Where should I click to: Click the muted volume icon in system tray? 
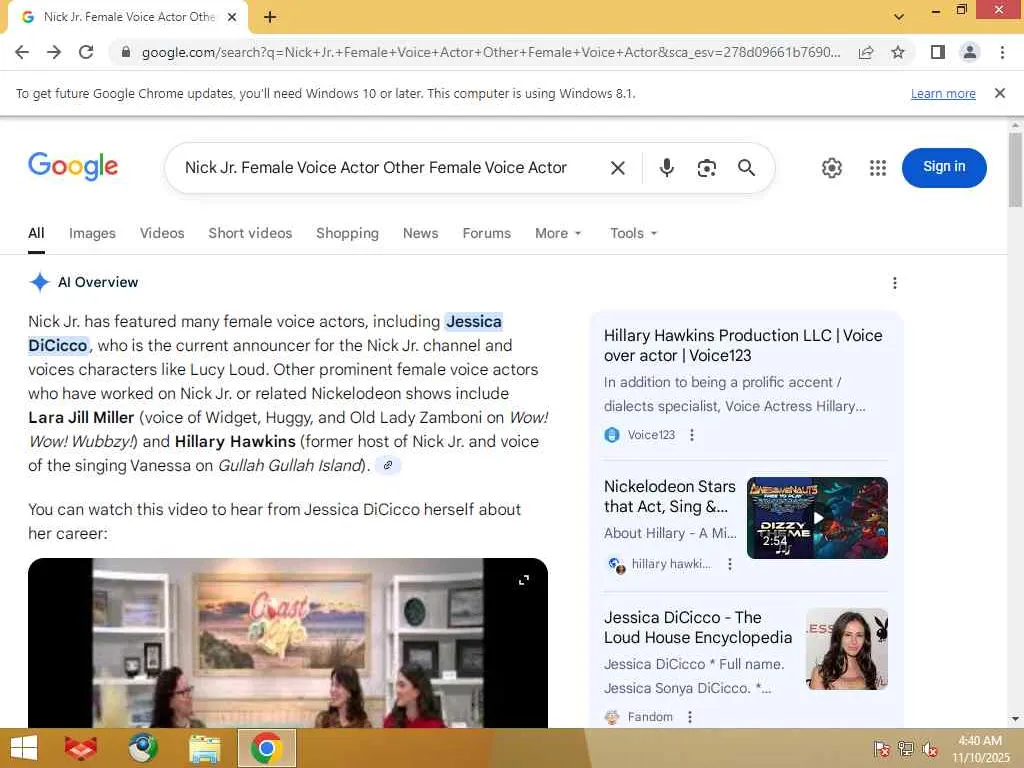tap(929, 749)
